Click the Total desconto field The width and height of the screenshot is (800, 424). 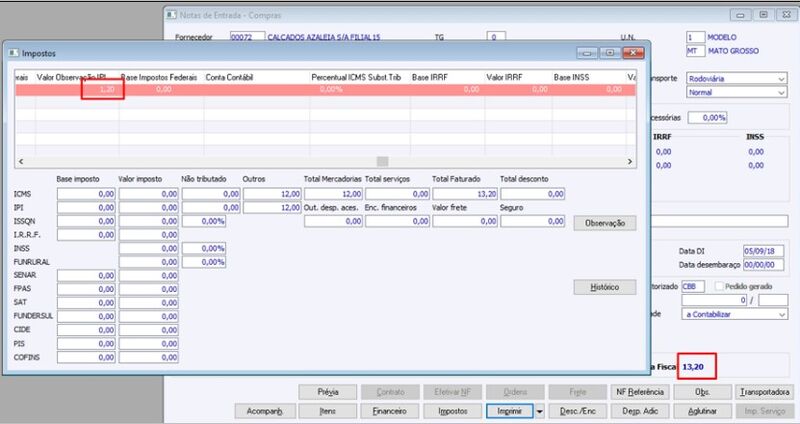point(533,194)
